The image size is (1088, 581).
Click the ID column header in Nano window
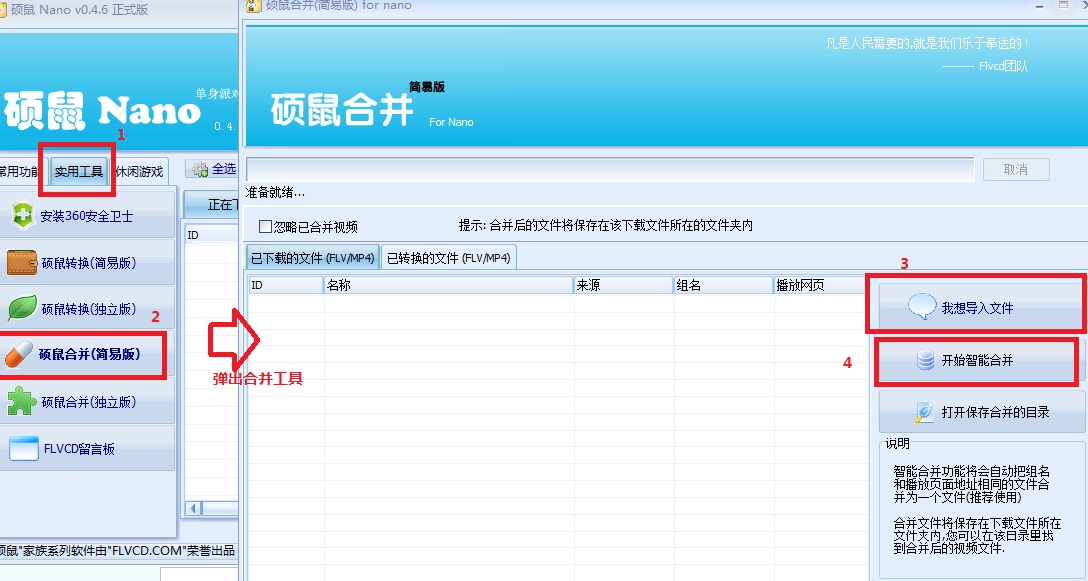coord(211,235)
